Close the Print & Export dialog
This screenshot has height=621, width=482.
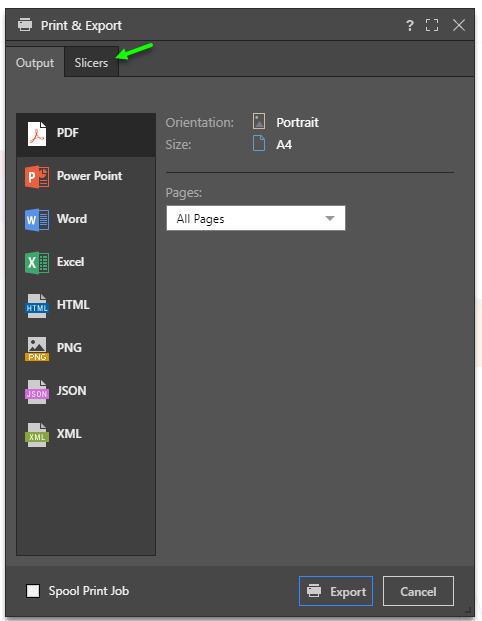pyautogui.click(x=459, y=25)
